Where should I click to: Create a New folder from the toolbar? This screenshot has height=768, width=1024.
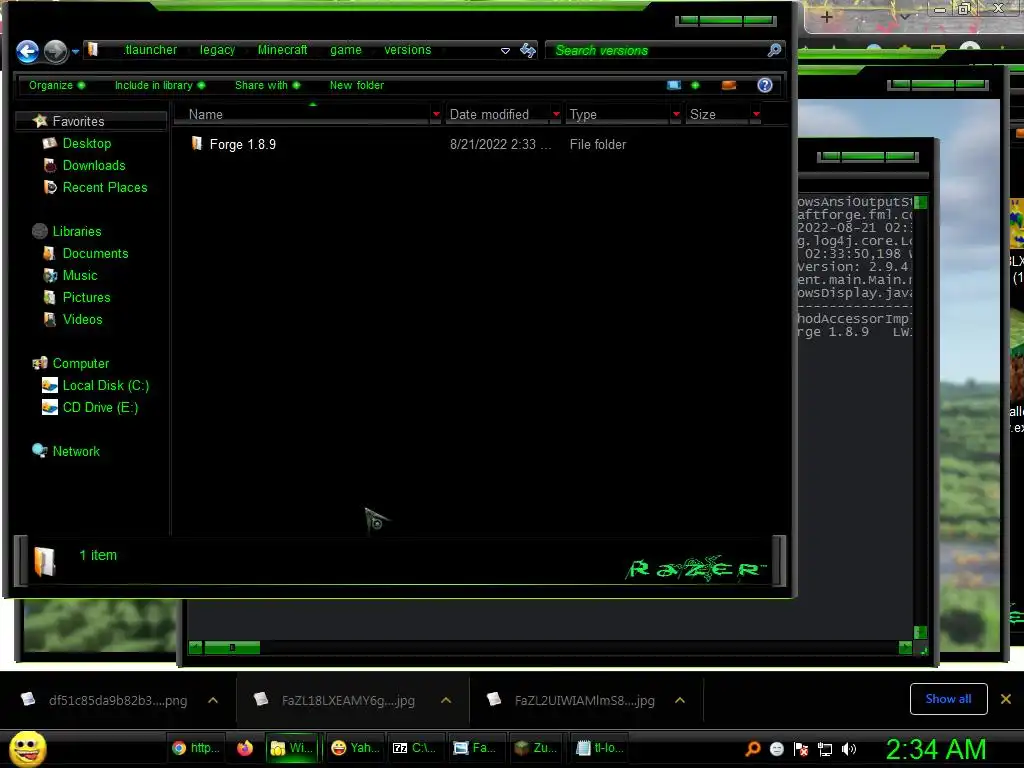(357, 85)
